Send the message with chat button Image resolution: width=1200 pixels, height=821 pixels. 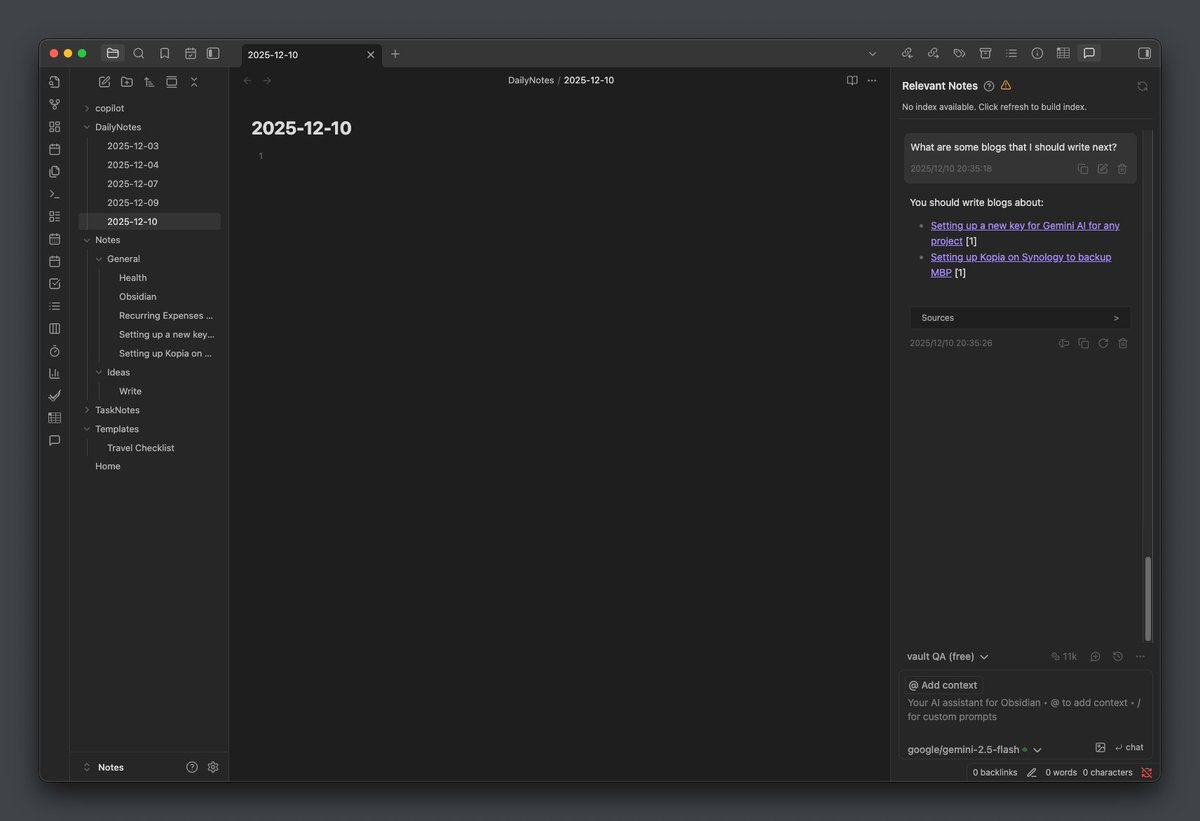pos(1129,747)
